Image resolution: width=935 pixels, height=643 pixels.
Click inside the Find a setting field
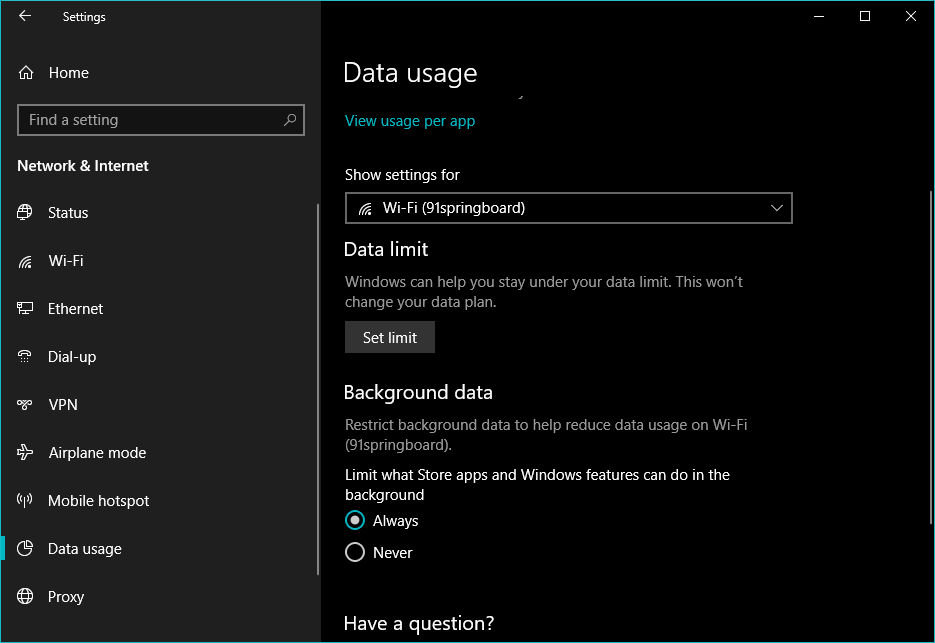tap(150, 120)
